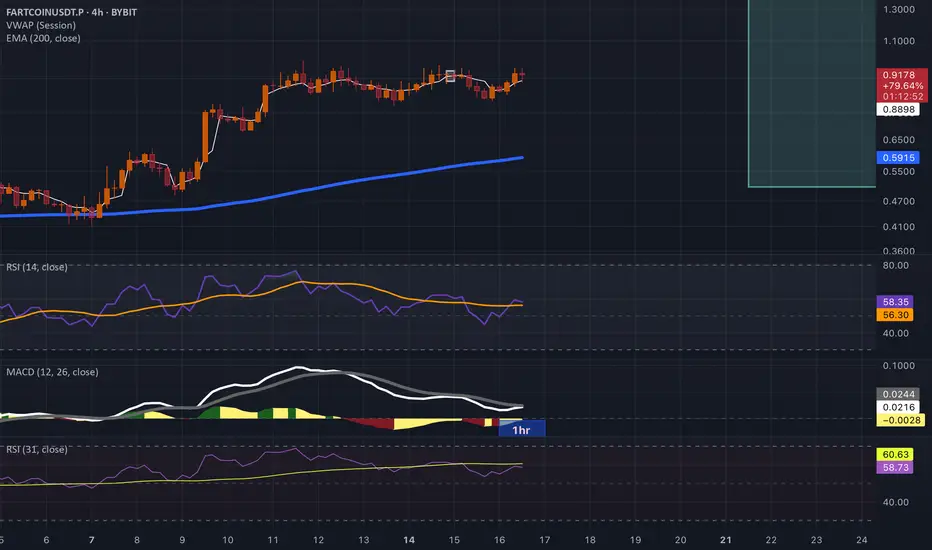This screenshot has height=550, width=932.
Task: Select the VWAP (Session) indicator label
Action: [41, 25]
